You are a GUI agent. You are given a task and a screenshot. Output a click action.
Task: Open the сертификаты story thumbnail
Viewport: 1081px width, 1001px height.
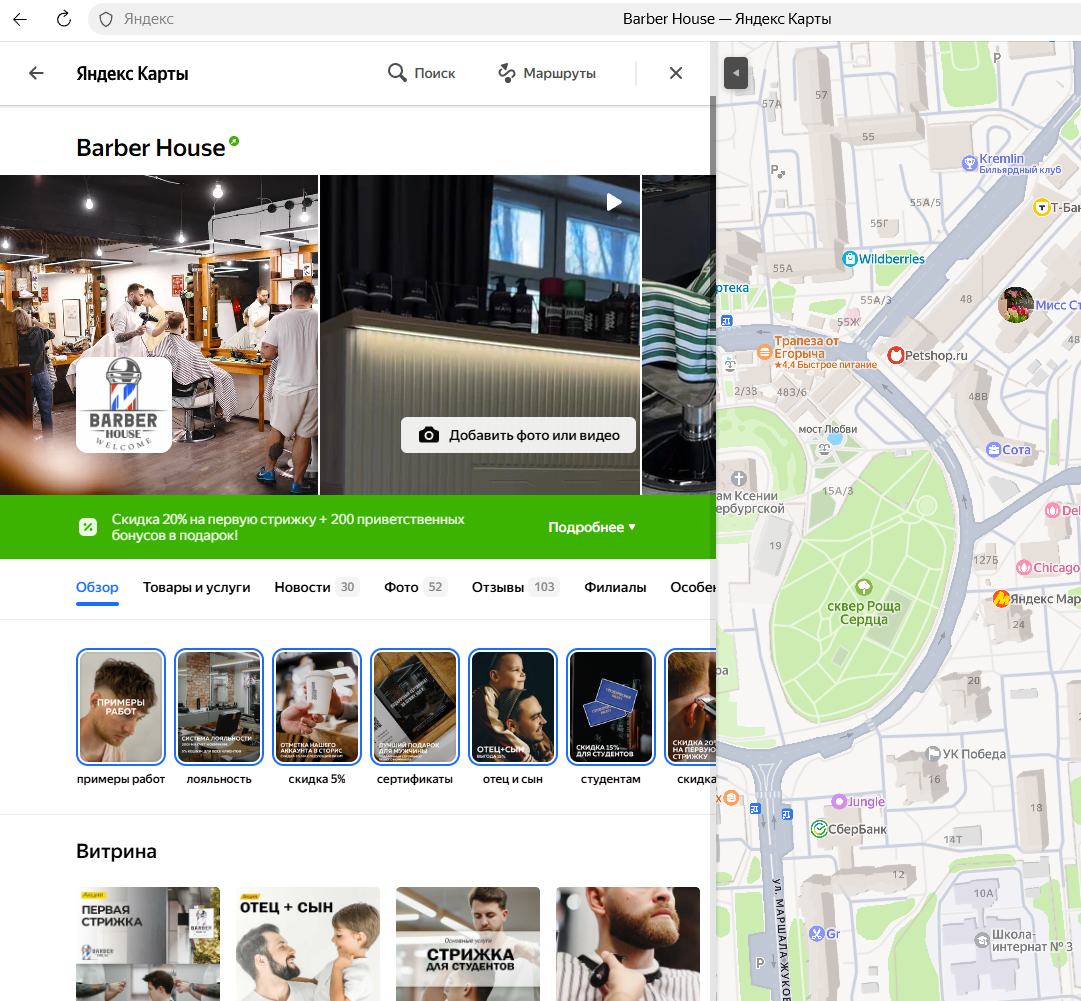coord(414,707)
